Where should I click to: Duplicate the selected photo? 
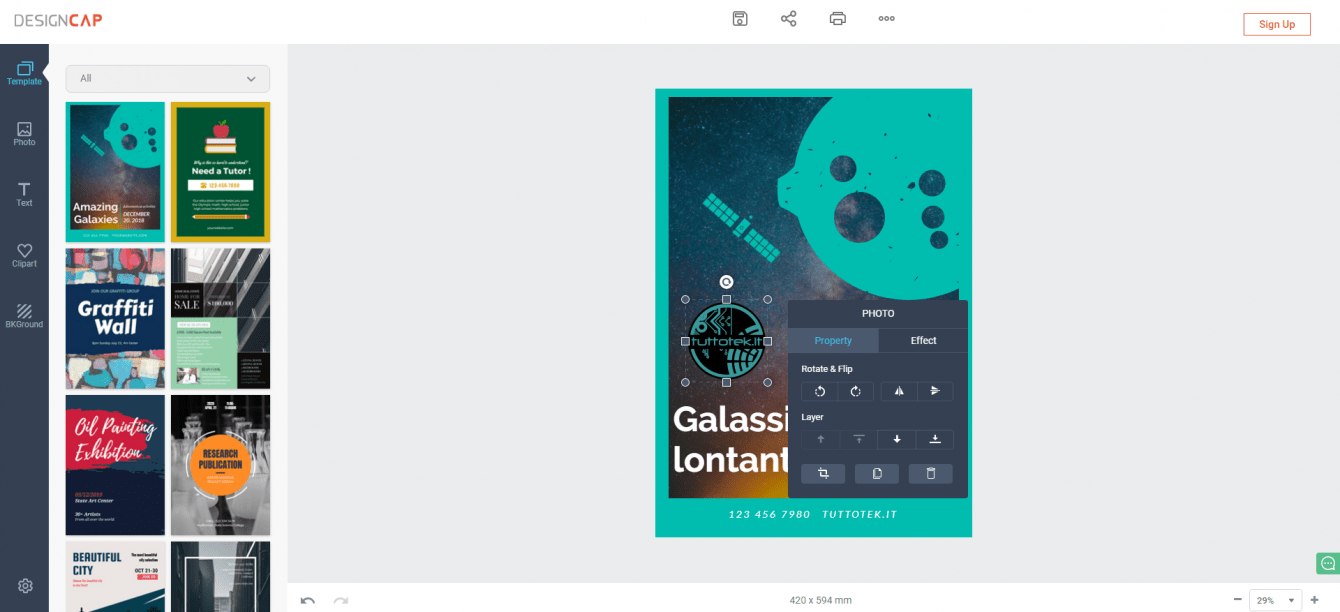click(877, 474)
